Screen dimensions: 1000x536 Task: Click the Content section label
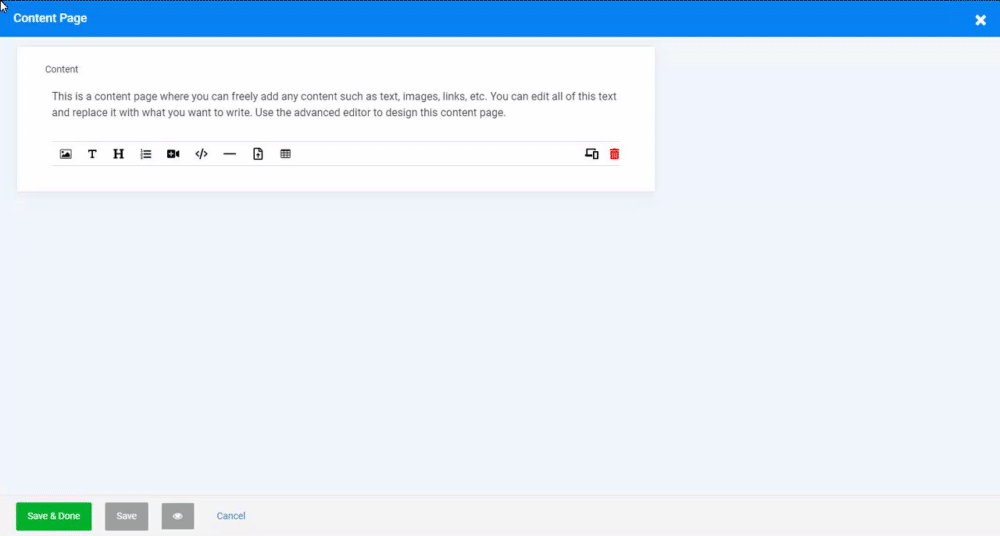click(x=61, y=69)
